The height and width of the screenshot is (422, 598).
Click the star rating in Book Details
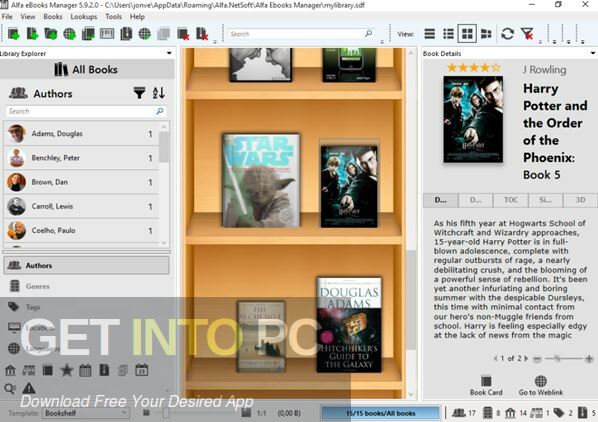[x=474, y=68]
